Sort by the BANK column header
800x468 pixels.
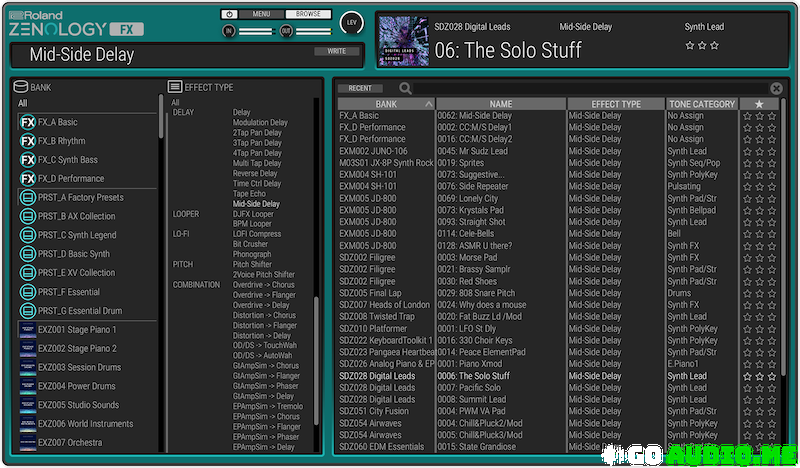click(386, 104)
